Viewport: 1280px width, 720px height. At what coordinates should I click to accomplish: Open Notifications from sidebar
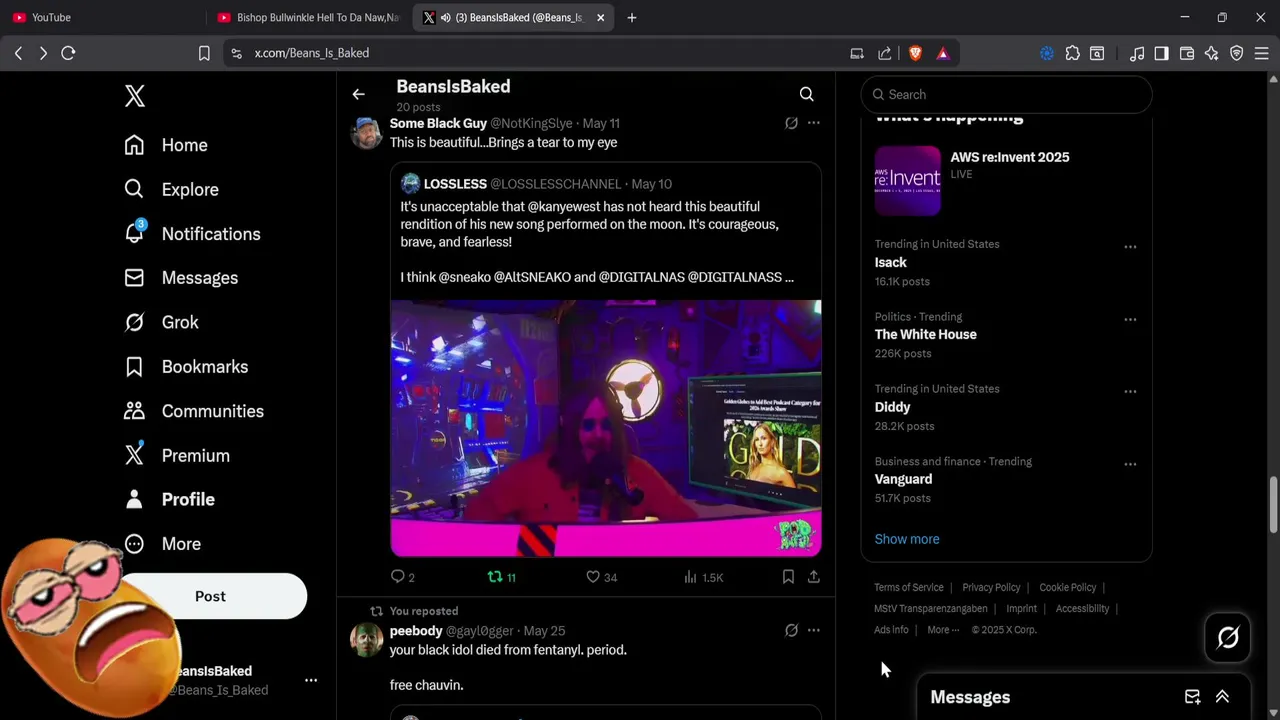pyautogui.click(x=192, y=234)
